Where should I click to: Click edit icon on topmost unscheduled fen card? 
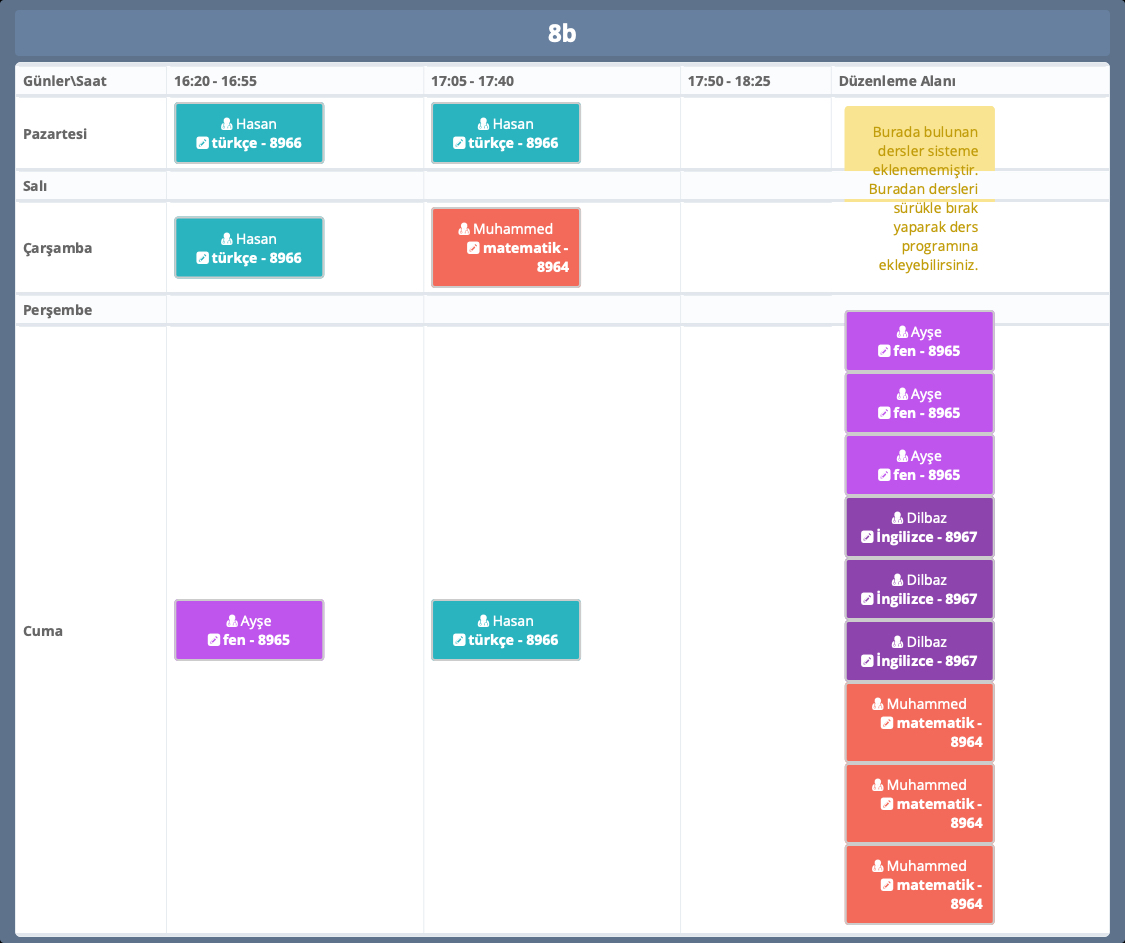click(x=883, y=351)
